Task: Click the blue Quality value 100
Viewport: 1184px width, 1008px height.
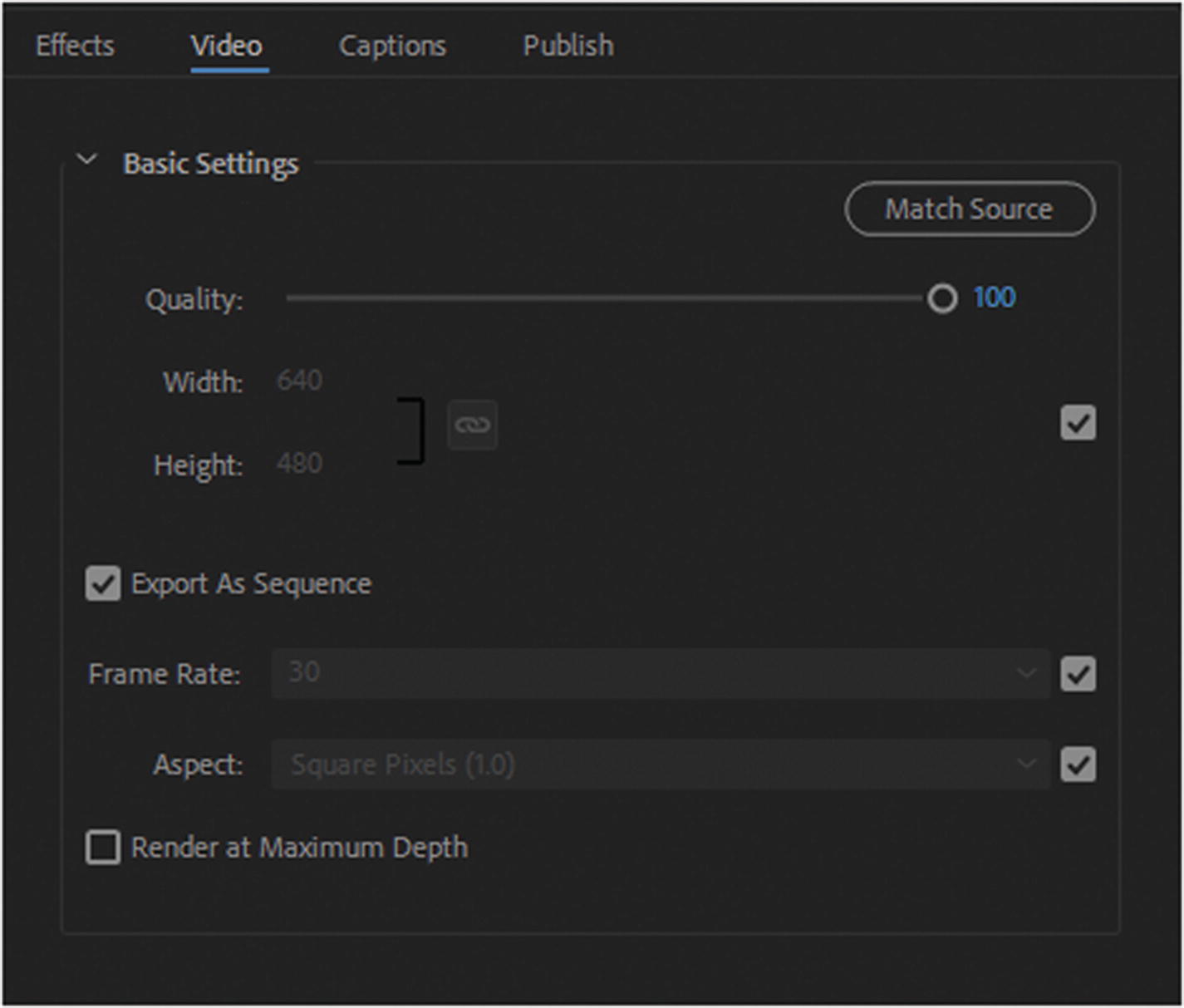Action: (x=994, y=297)
